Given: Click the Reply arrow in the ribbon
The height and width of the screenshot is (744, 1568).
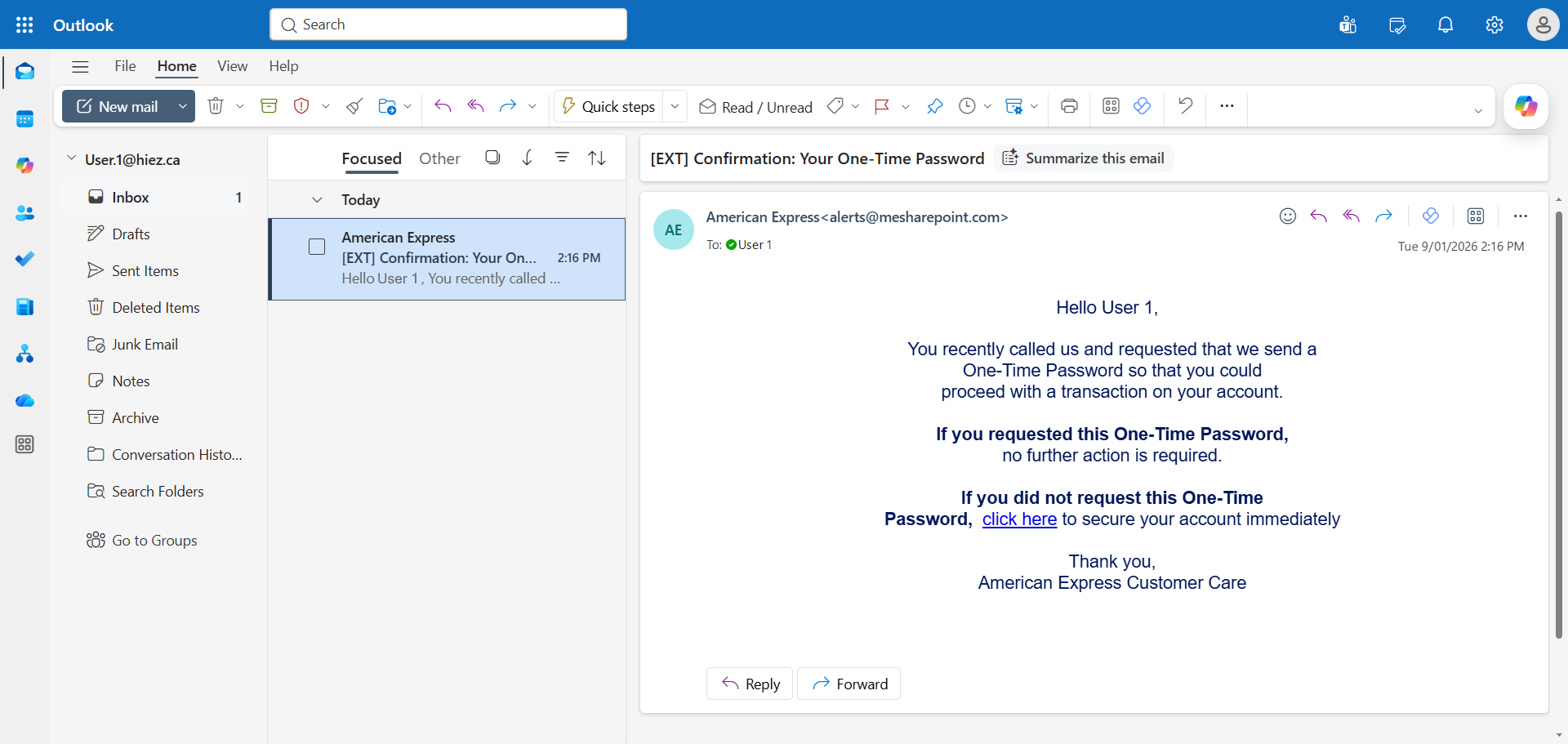Looking at the screenshot, I should click(x=443, y=106).
